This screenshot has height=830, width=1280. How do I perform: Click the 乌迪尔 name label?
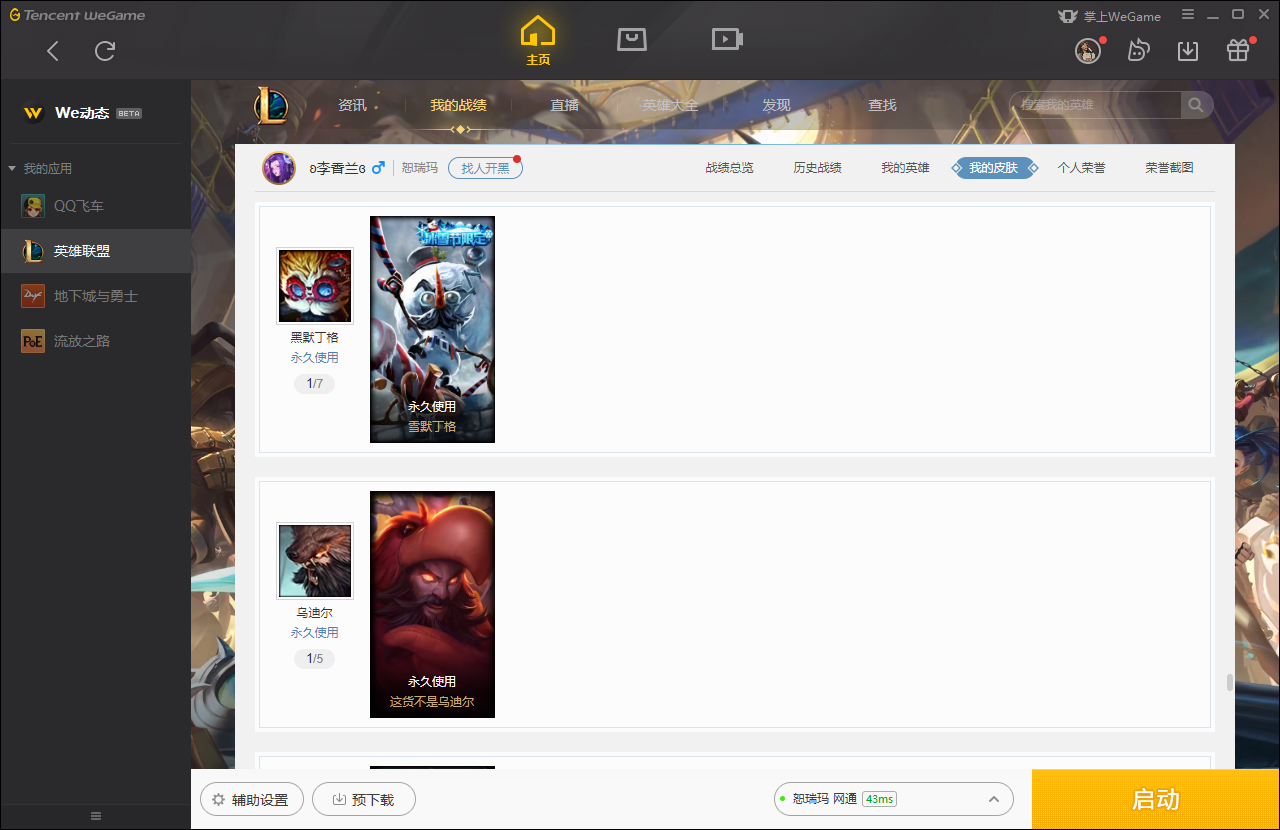[x=314, y=613]
